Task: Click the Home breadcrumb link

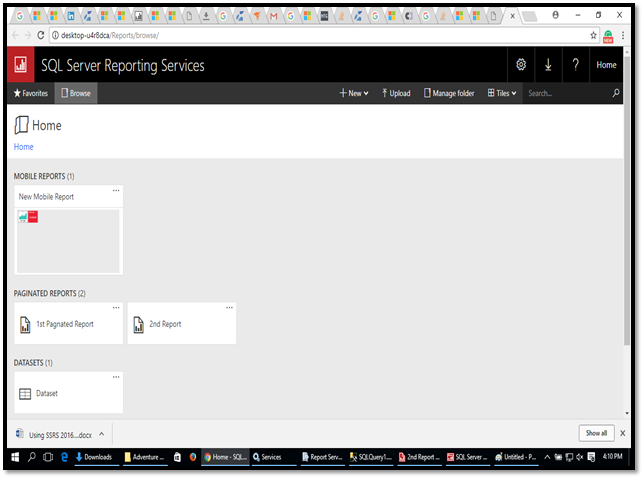Action: coord(23,147)
